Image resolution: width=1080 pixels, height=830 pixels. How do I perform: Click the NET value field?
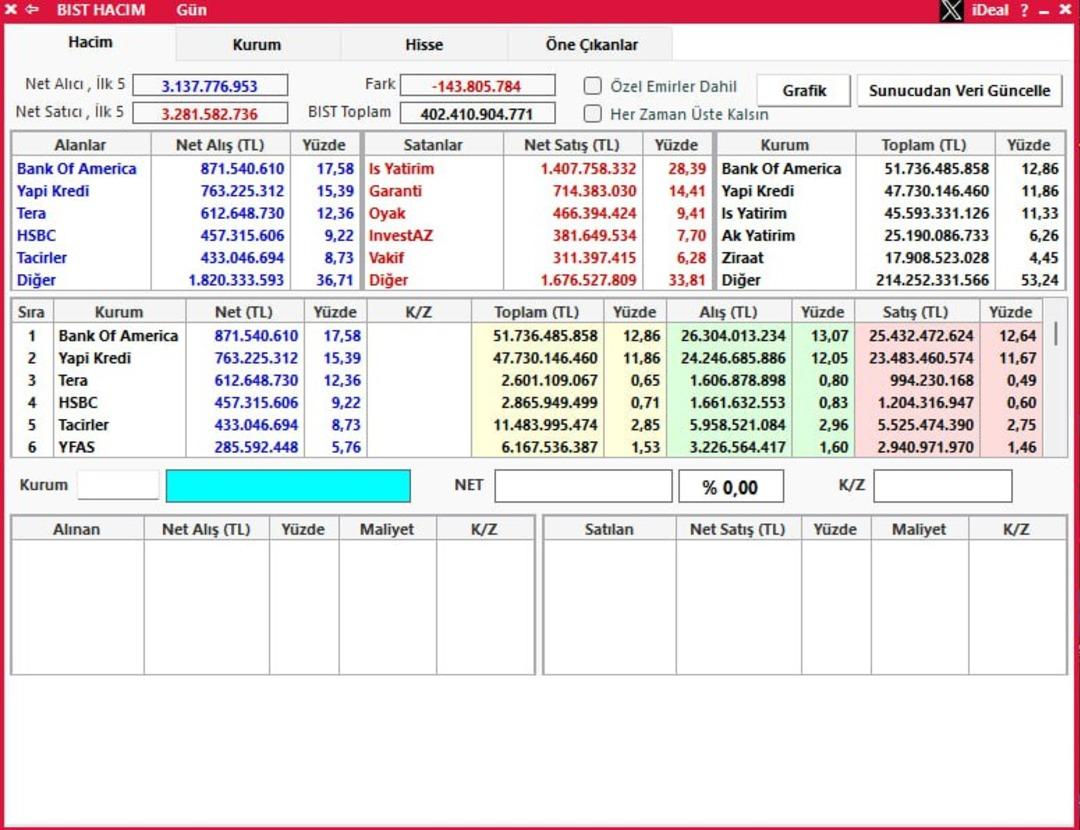click(583, 486)
